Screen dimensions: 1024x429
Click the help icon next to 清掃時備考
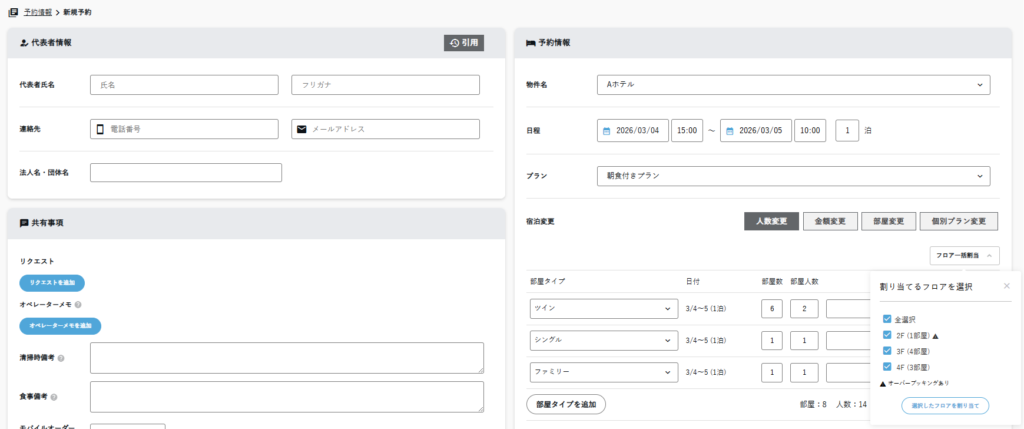point(61,357)
